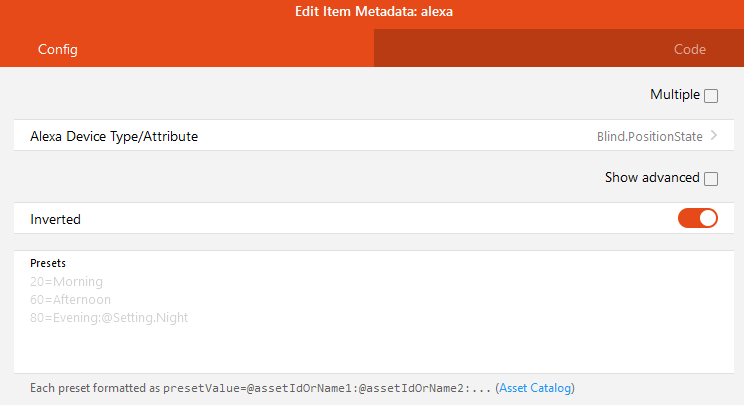744x405 pixels.
Task: Switch to the Config tab
Action: click(x=58, y=49)
